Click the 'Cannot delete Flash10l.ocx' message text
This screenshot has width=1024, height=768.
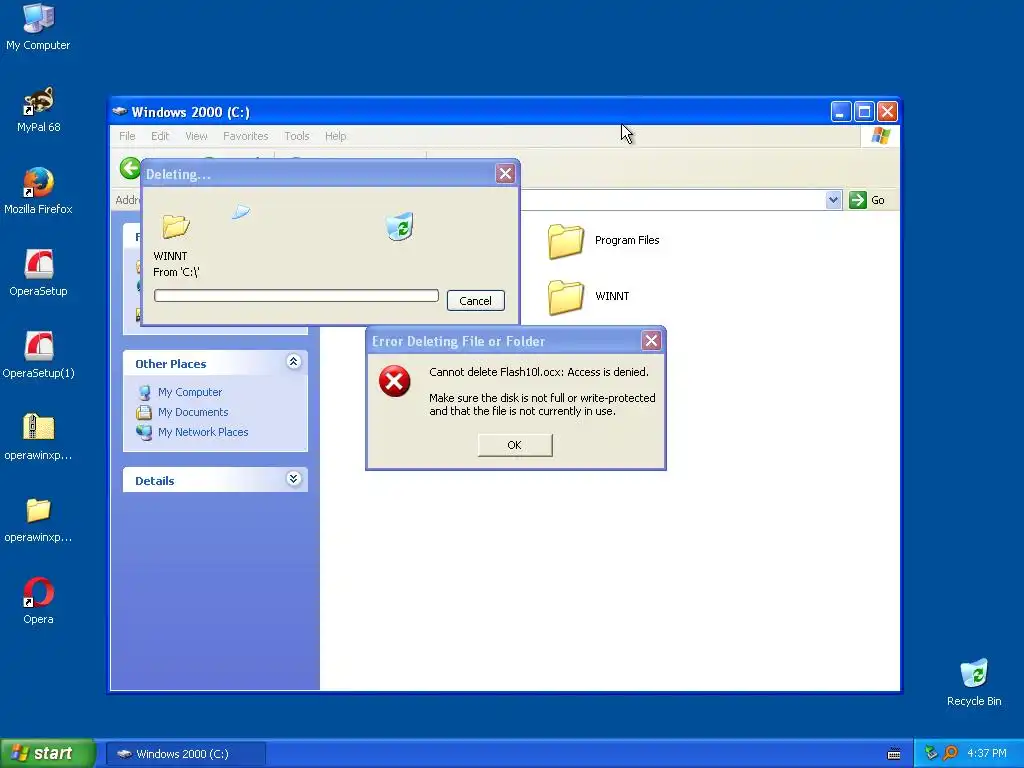coord(539,372)
